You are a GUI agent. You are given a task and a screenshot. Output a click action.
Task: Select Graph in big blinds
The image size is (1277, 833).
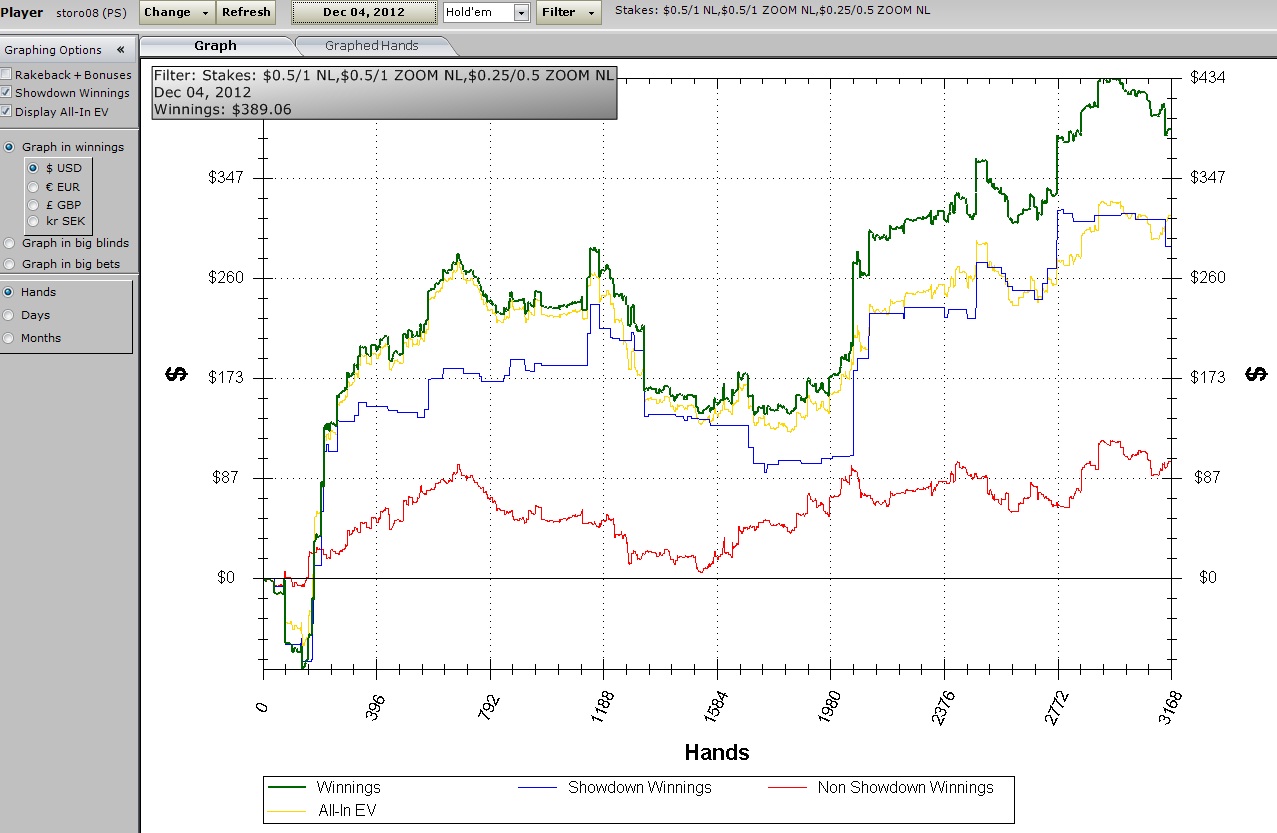pos(10,243)
